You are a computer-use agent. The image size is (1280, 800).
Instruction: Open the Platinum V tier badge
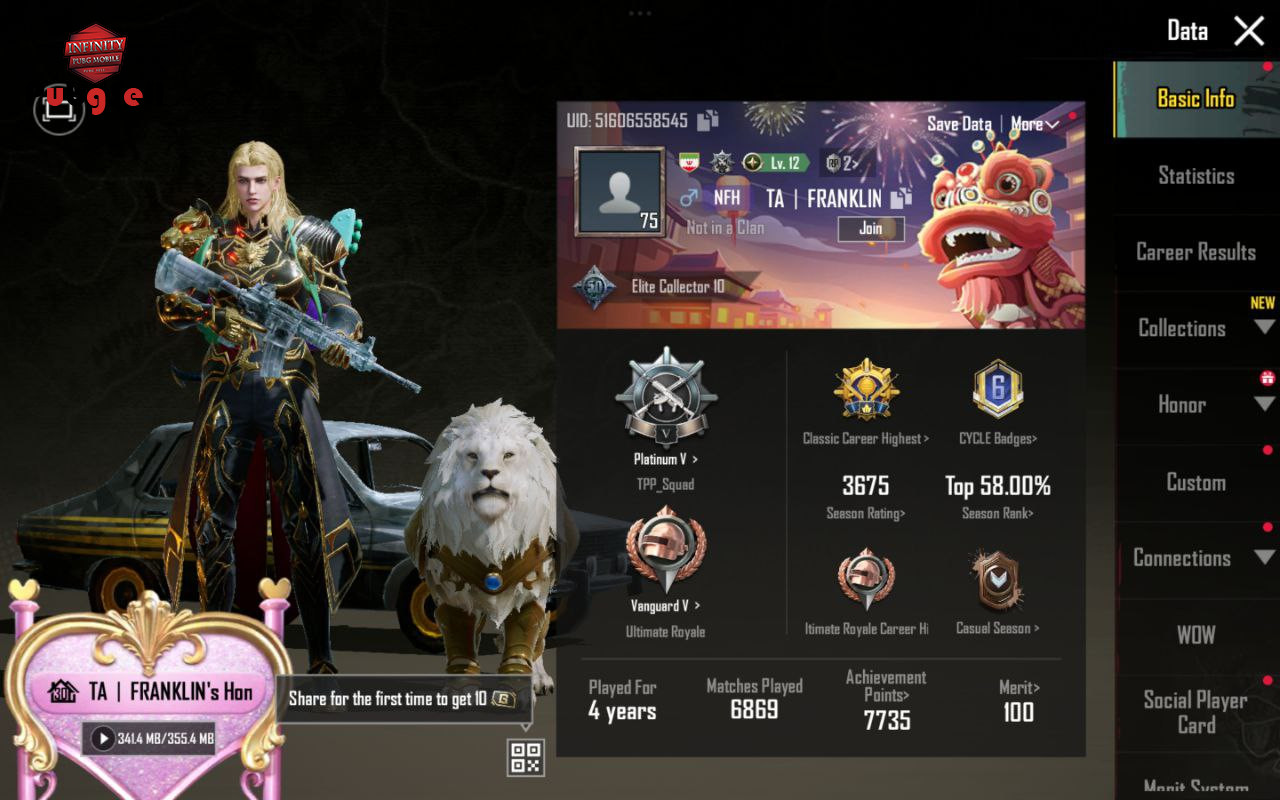(x=665, y=399)
